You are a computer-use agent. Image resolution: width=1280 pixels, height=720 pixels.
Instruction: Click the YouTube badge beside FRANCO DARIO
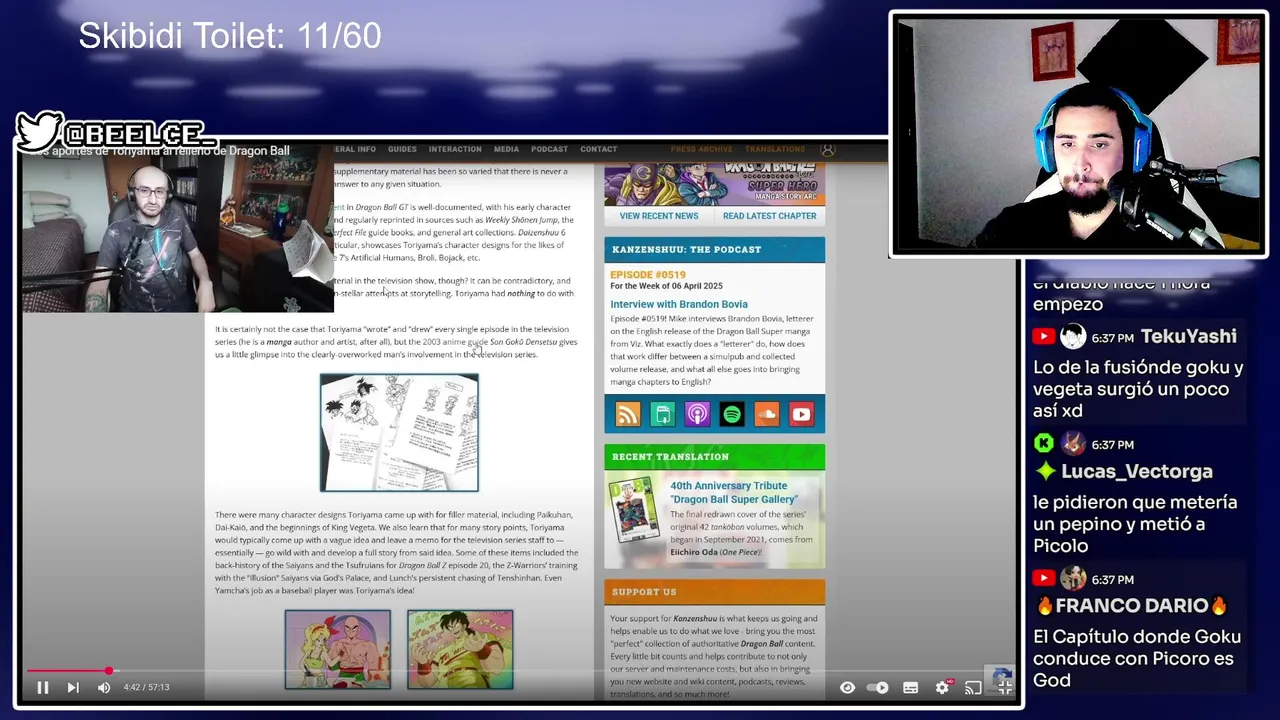(x=1044, y=578)
